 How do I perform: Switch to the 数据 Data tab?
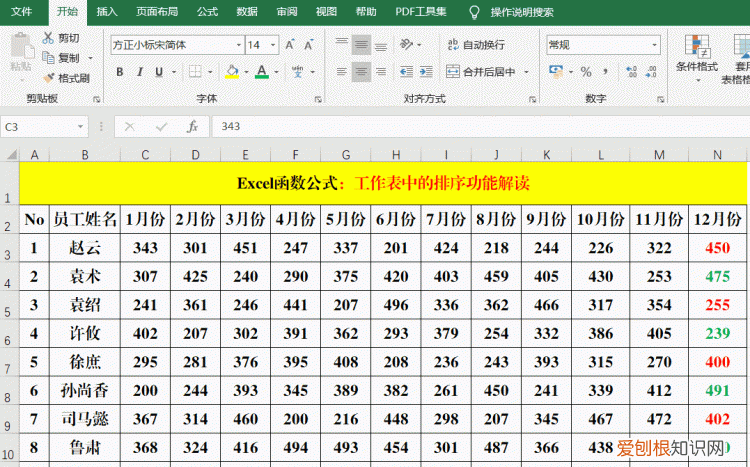pyautogui.click(x=247, y=11)
